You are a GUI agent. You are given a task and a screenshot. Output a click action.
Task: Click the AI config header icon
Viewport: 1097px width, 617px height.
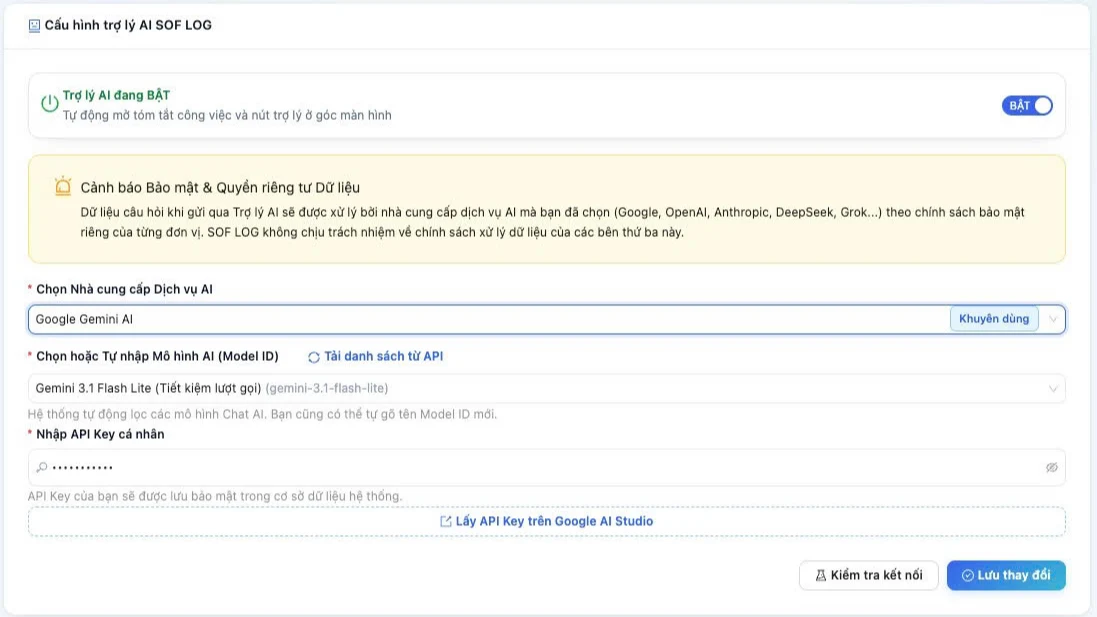34,26
